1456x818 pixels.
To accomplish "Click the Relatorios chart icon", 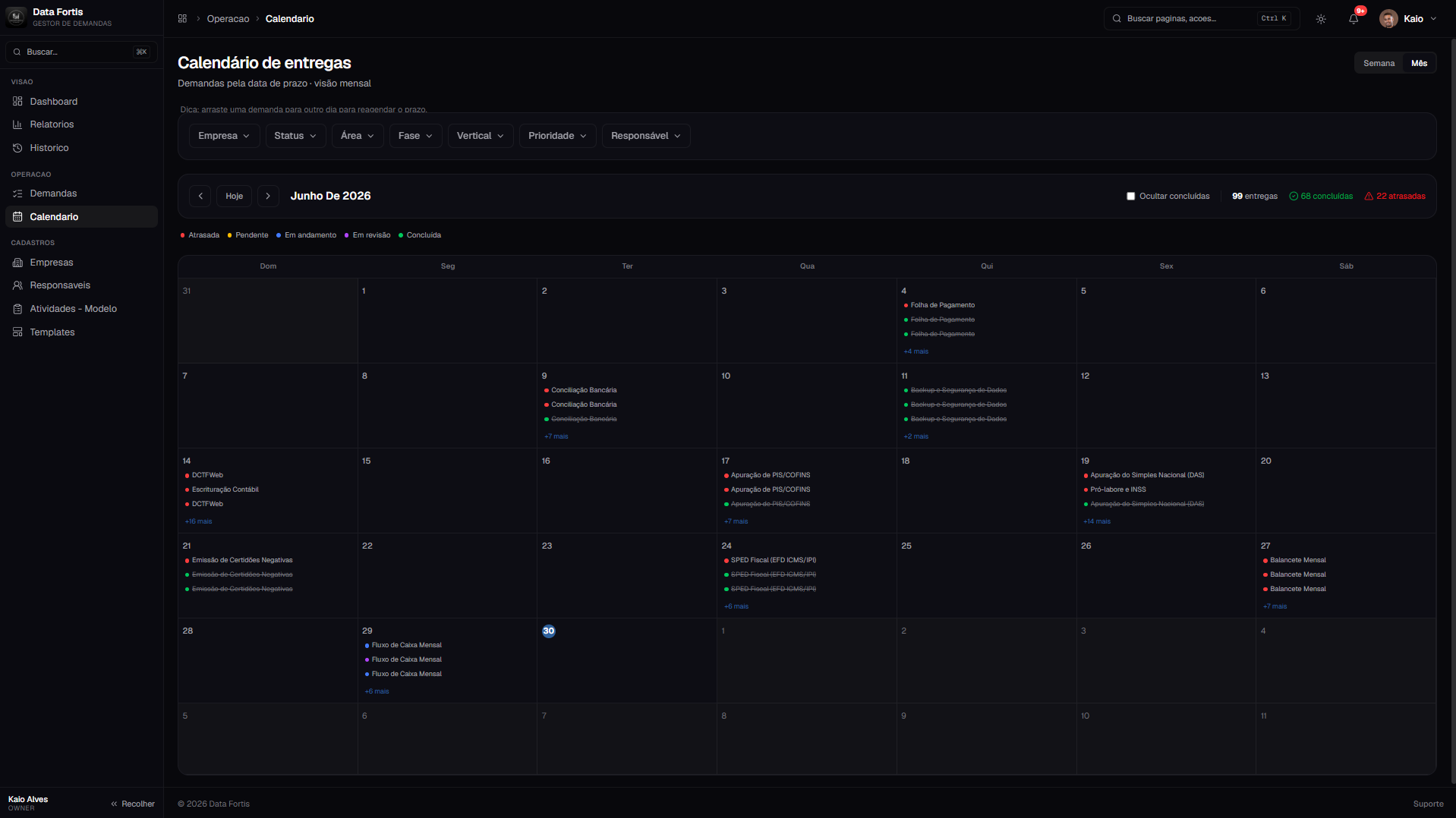I will [x=17, y=124].
